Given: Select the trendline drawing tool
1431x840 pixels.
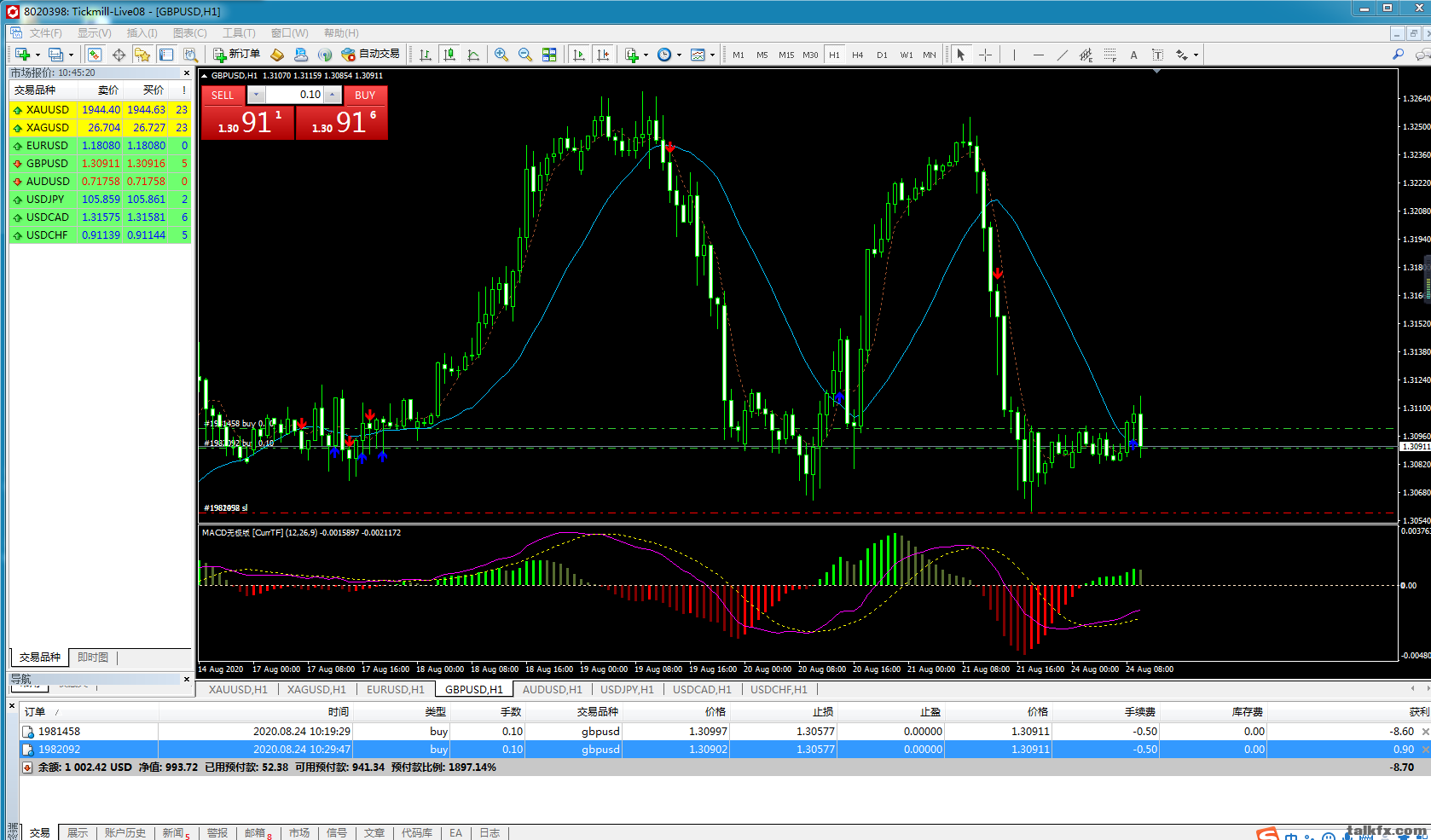Looking at the screenshot, I should [1062, 55].
